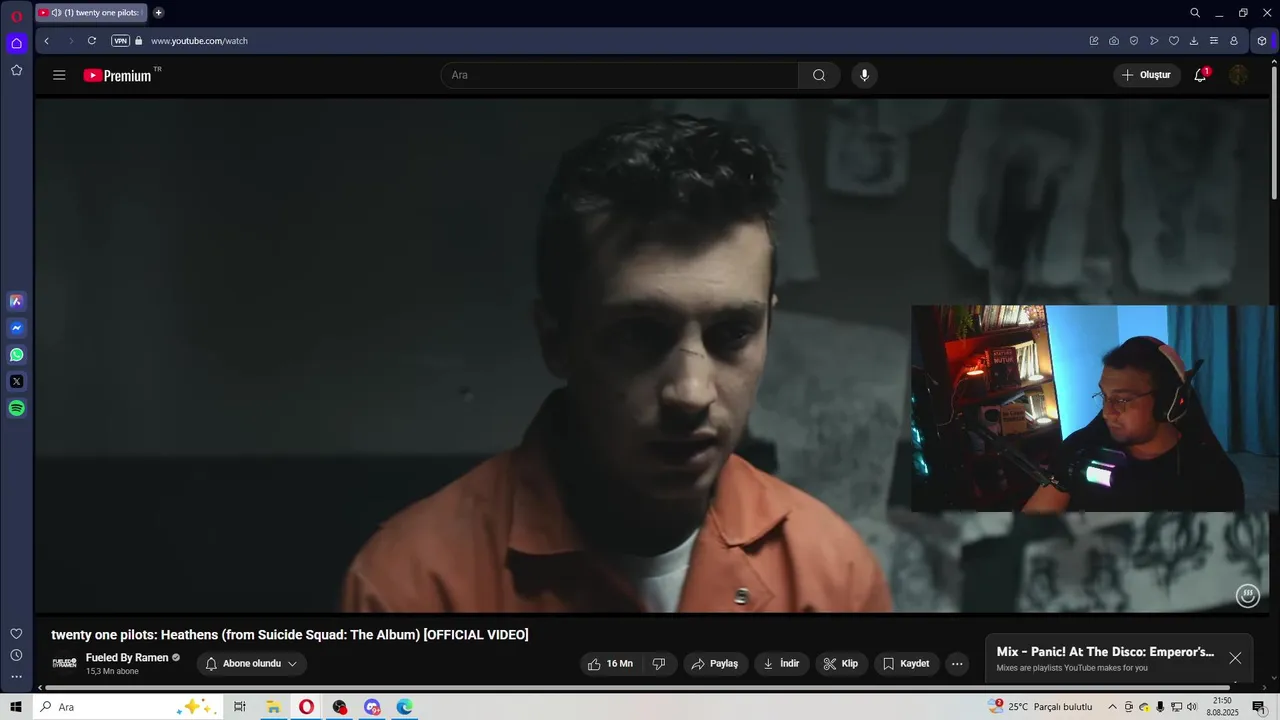
Task: Show hidden system tray icons
Action: 1112,707
